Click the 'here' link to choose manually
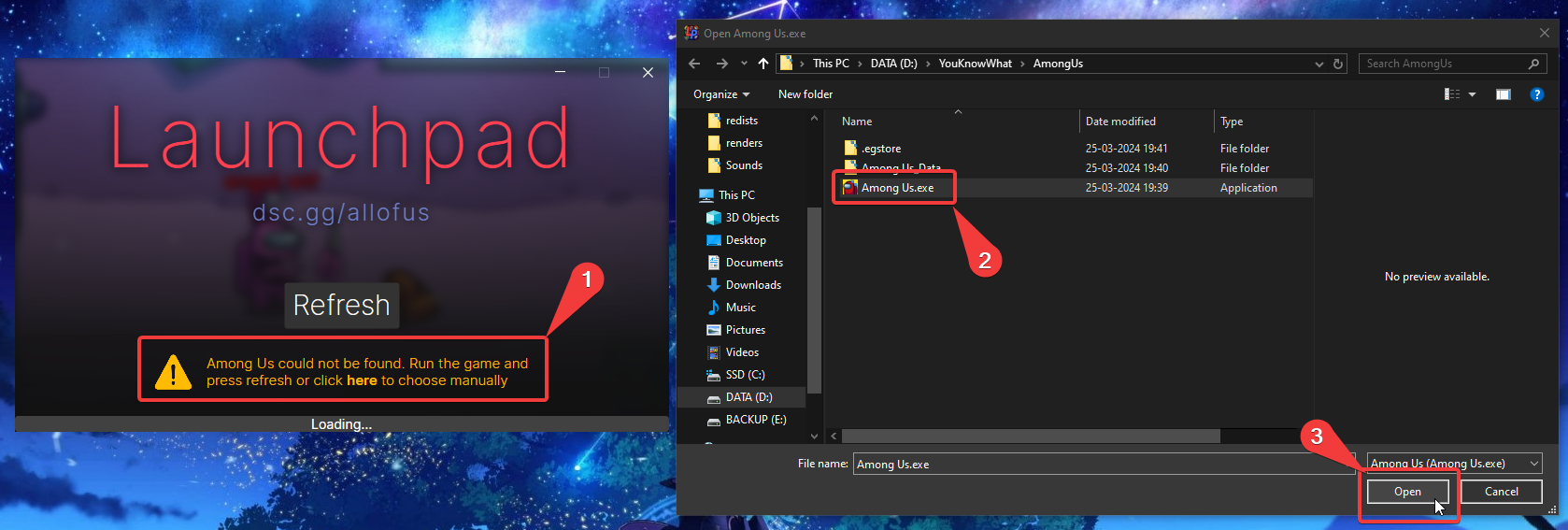 pos(362,380)
